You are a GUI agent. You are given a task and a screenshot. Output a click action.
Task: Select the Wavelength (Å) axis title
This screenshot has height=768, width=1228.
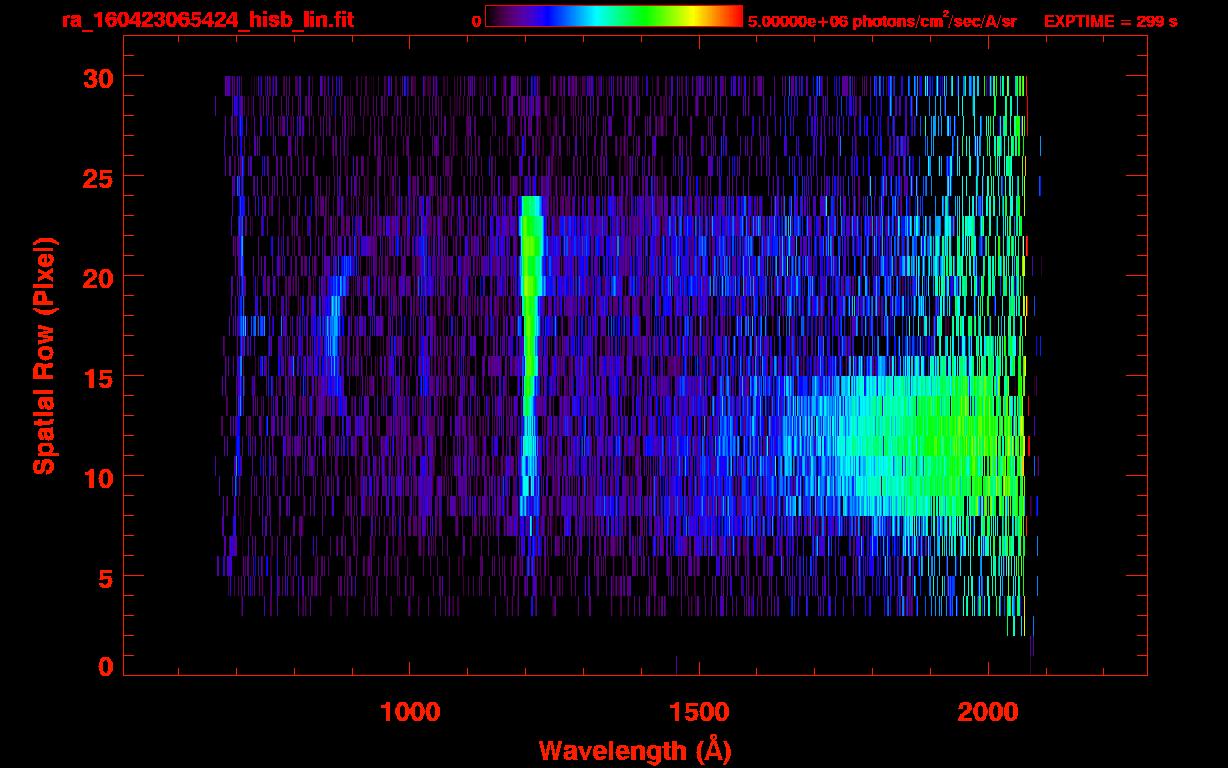click(x=634, y=750)
